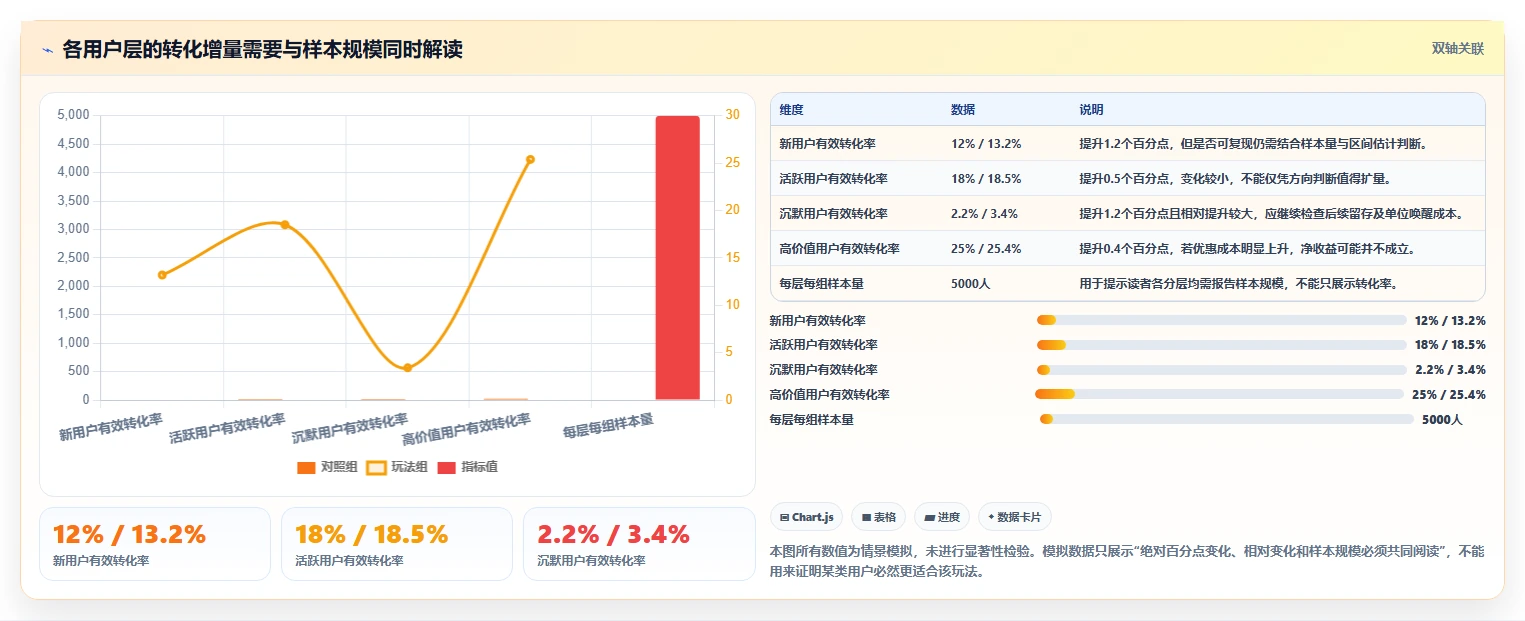Click the 30 right axis label

(732, 115)
